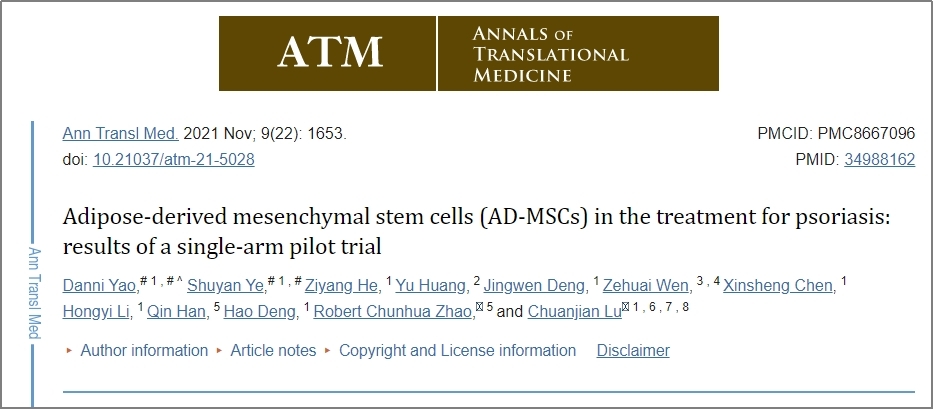
Task: Open author Zehuai Wen's link
Action: click(646, 286)
